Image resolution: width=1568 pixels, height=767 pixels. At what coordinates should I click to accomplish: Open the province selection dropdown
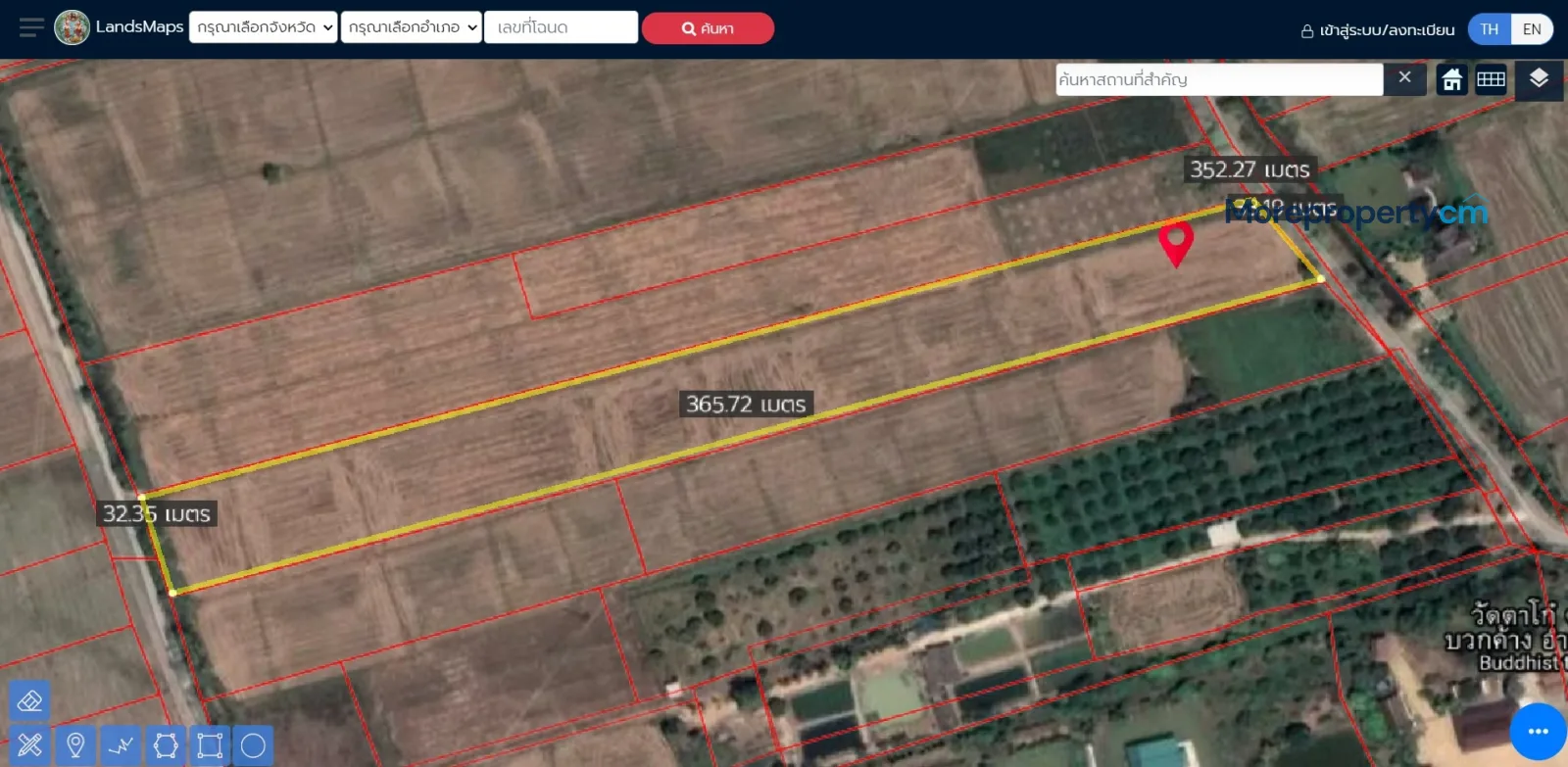point(263,27)
